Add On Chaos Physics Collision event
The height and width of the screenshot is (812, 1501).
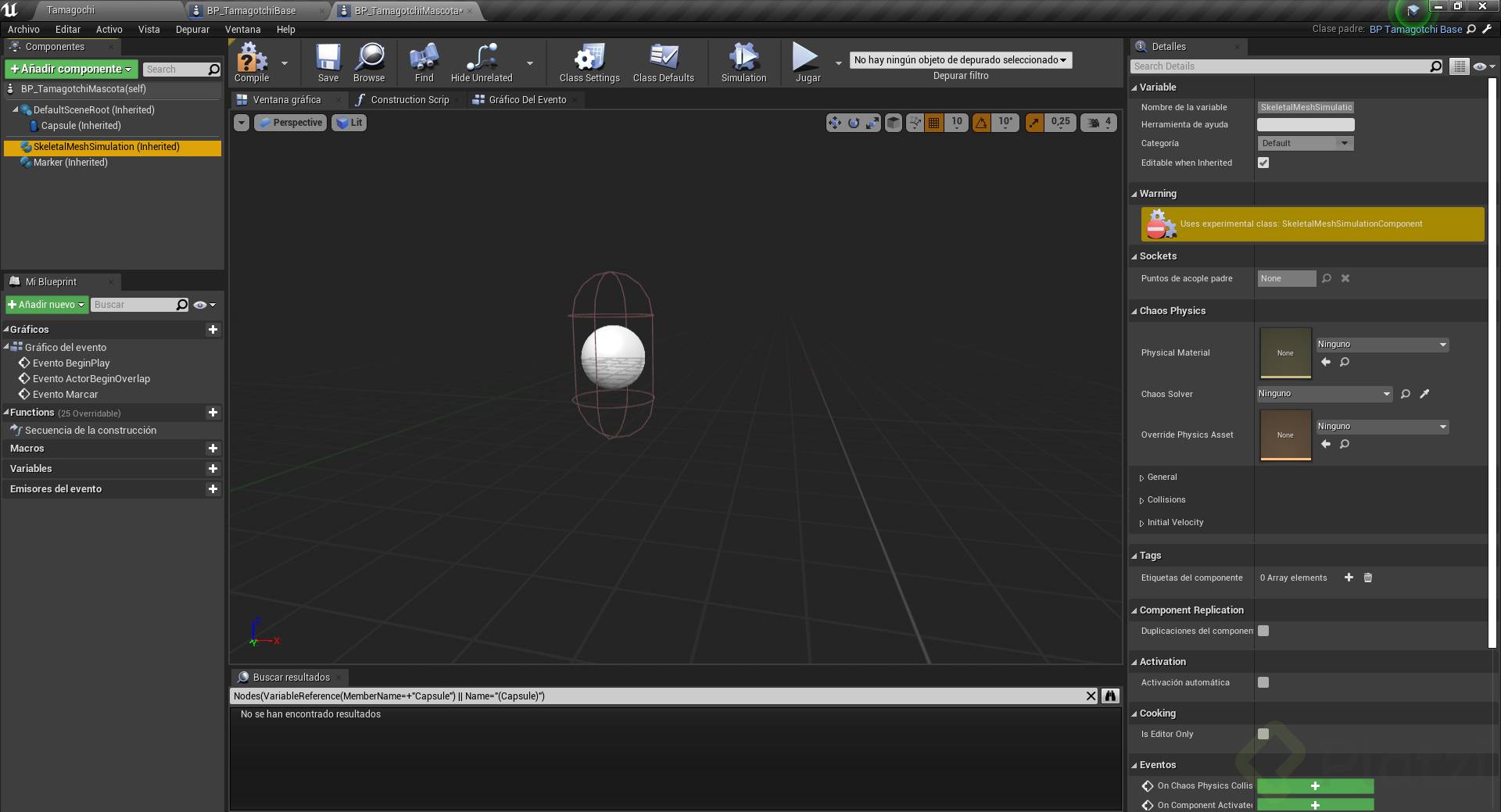pyautogui.click(x=1315, y=785)
